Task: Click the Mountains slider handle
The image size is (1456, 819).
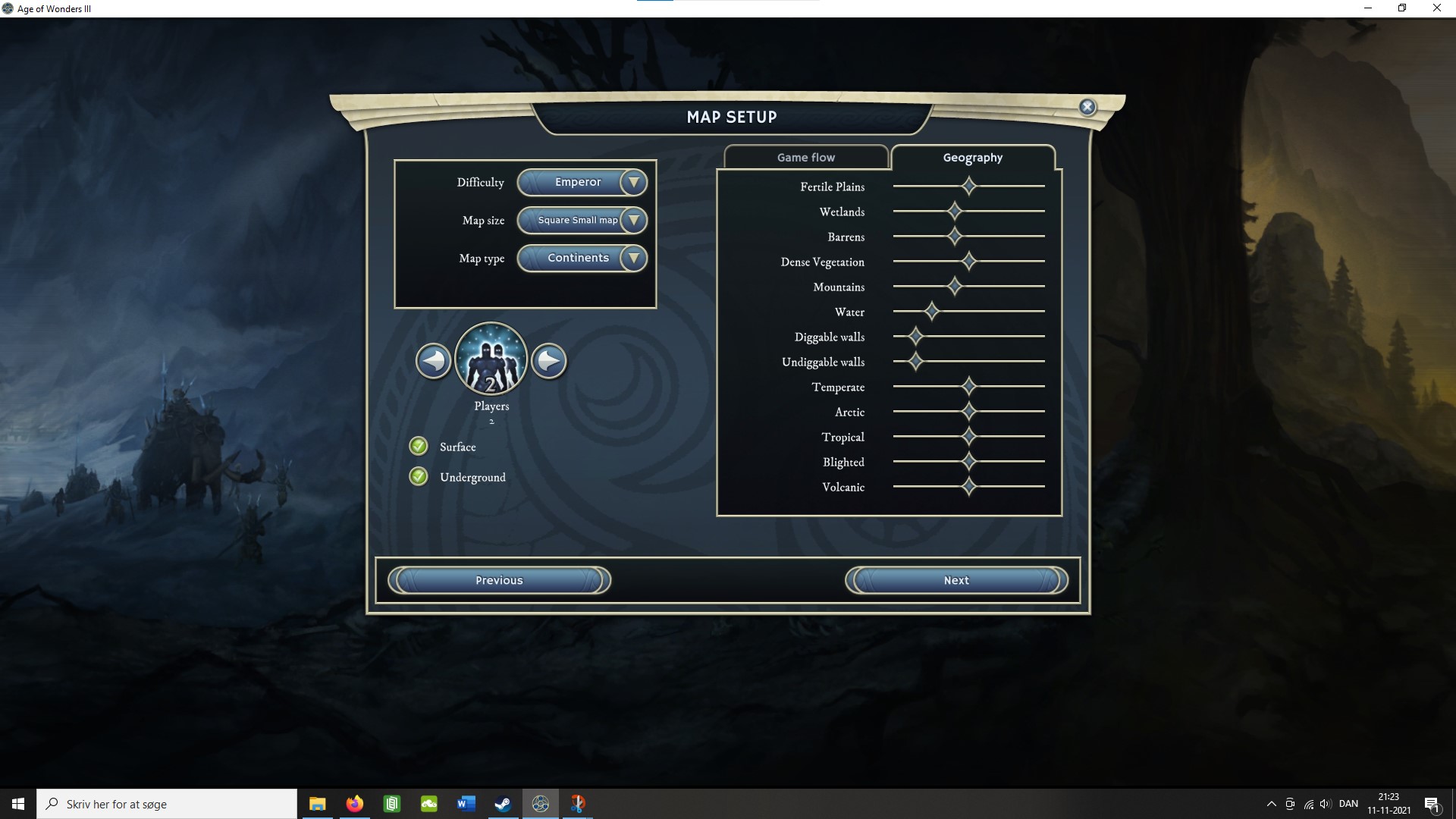Action: 954,286
